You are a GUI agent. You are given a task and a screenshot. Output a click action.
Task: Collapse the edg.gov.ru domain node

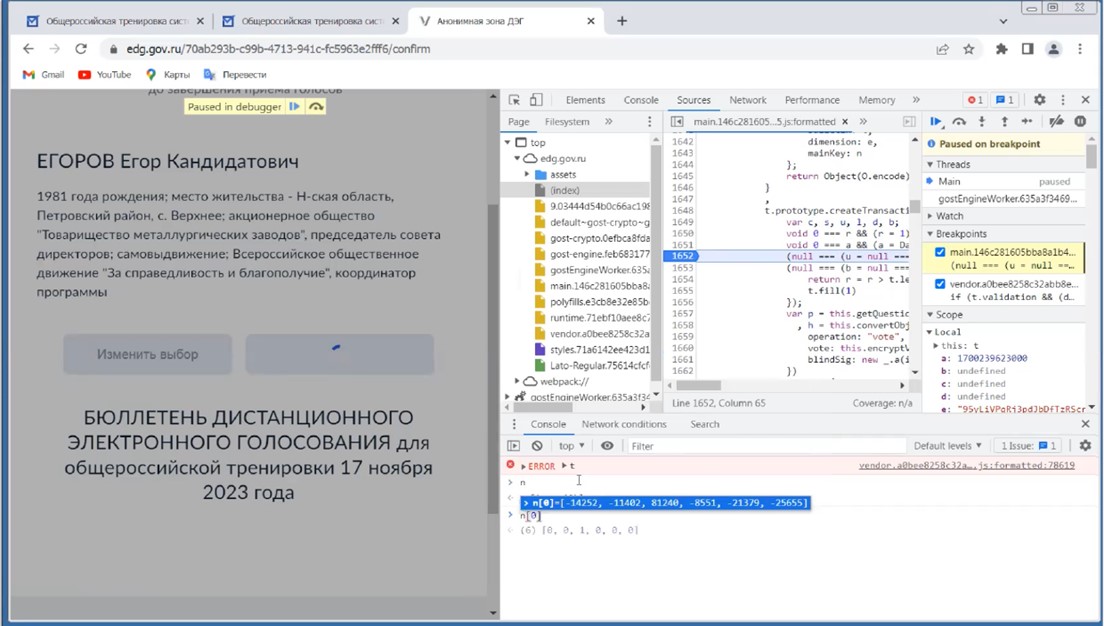pyautogui.click(x=518, y=158)
